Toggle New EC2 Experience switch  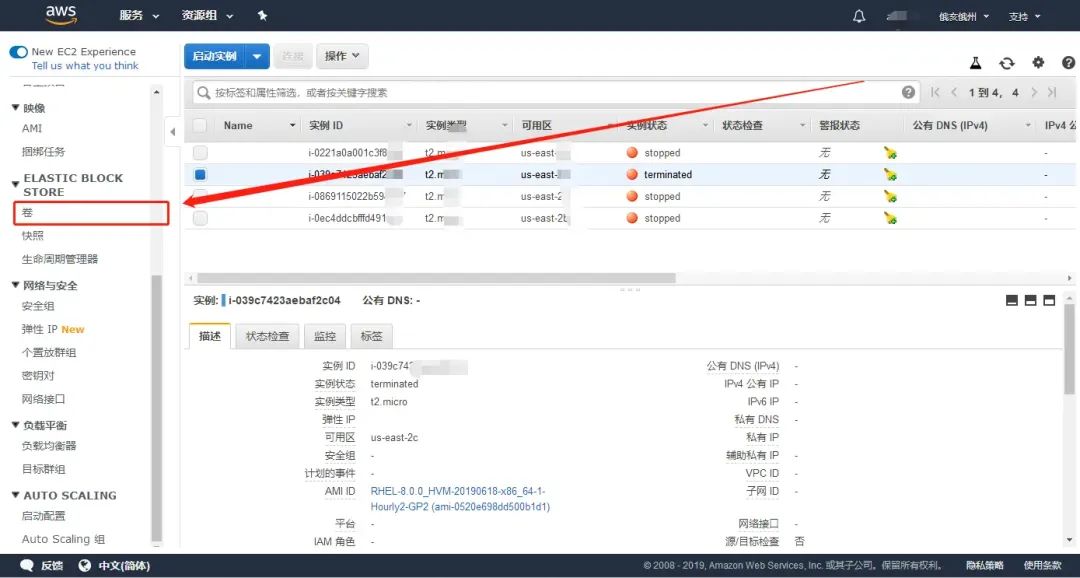pyautogui.click(x=19, y=52)
